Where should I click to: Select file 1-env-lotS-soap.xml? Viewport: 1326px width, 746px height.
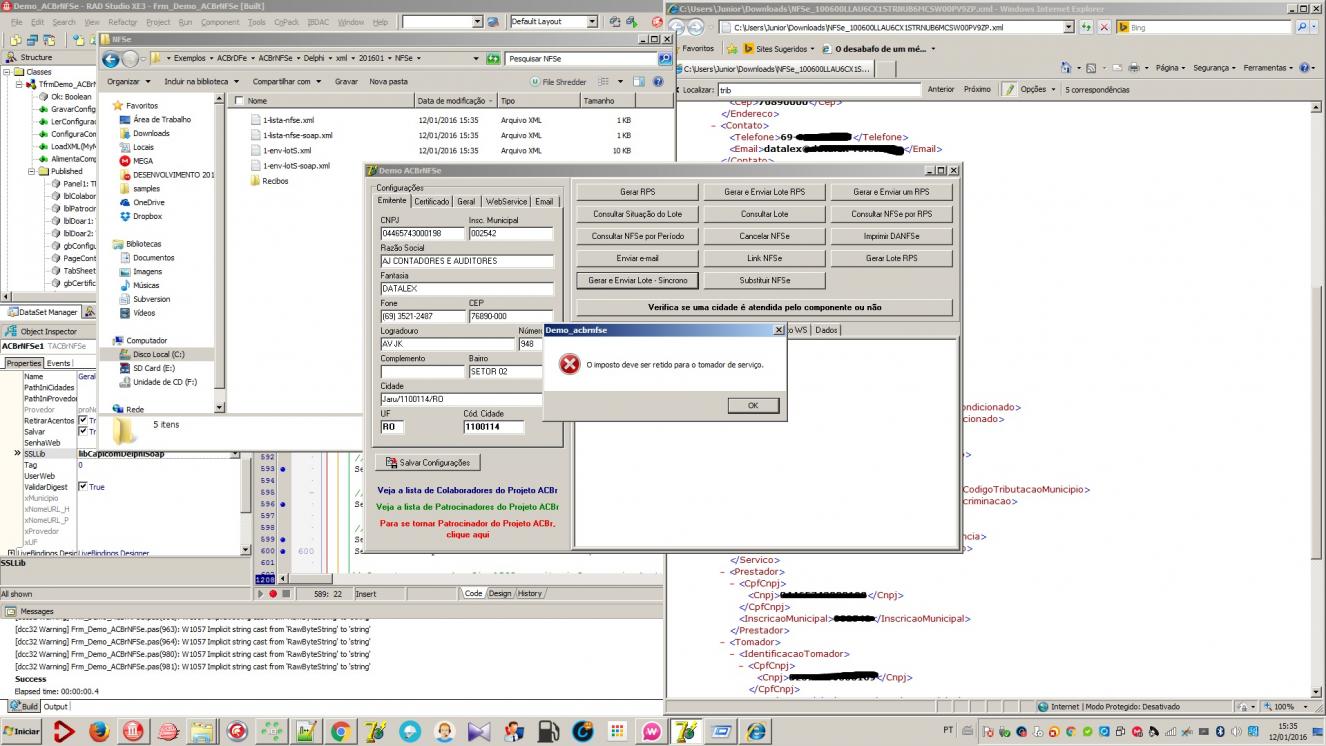(x=296, y=165)
